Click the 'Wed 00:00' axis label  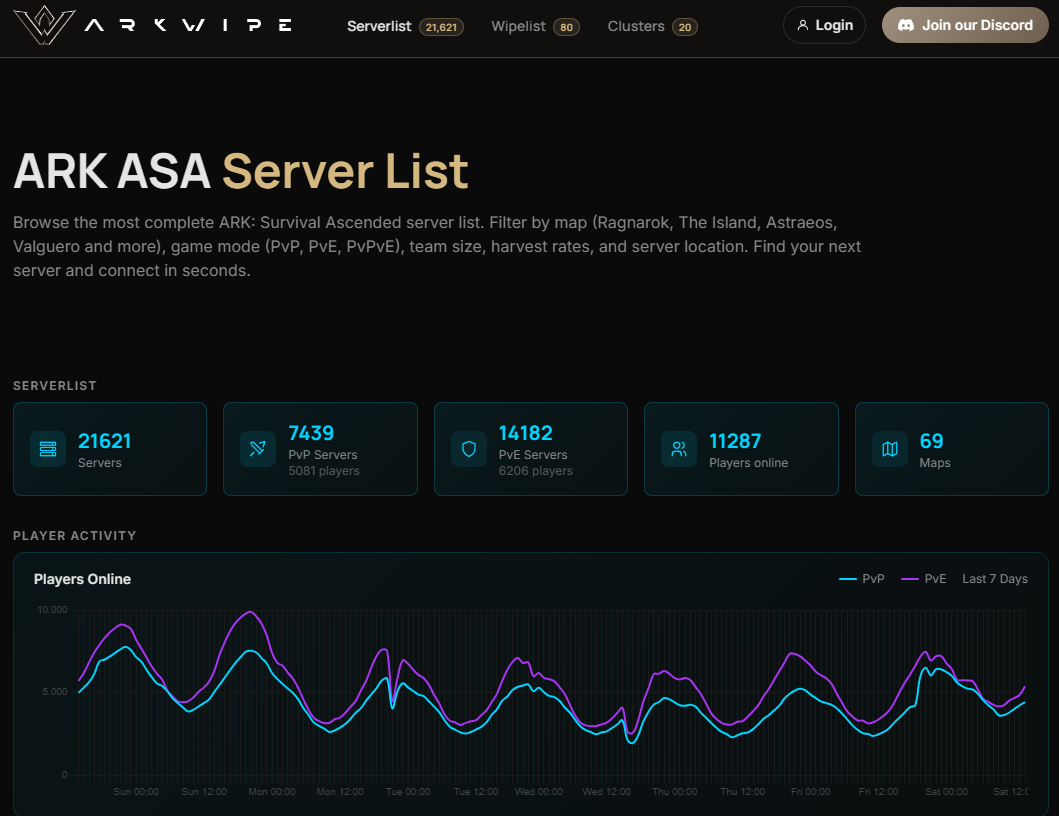(538, 792)
